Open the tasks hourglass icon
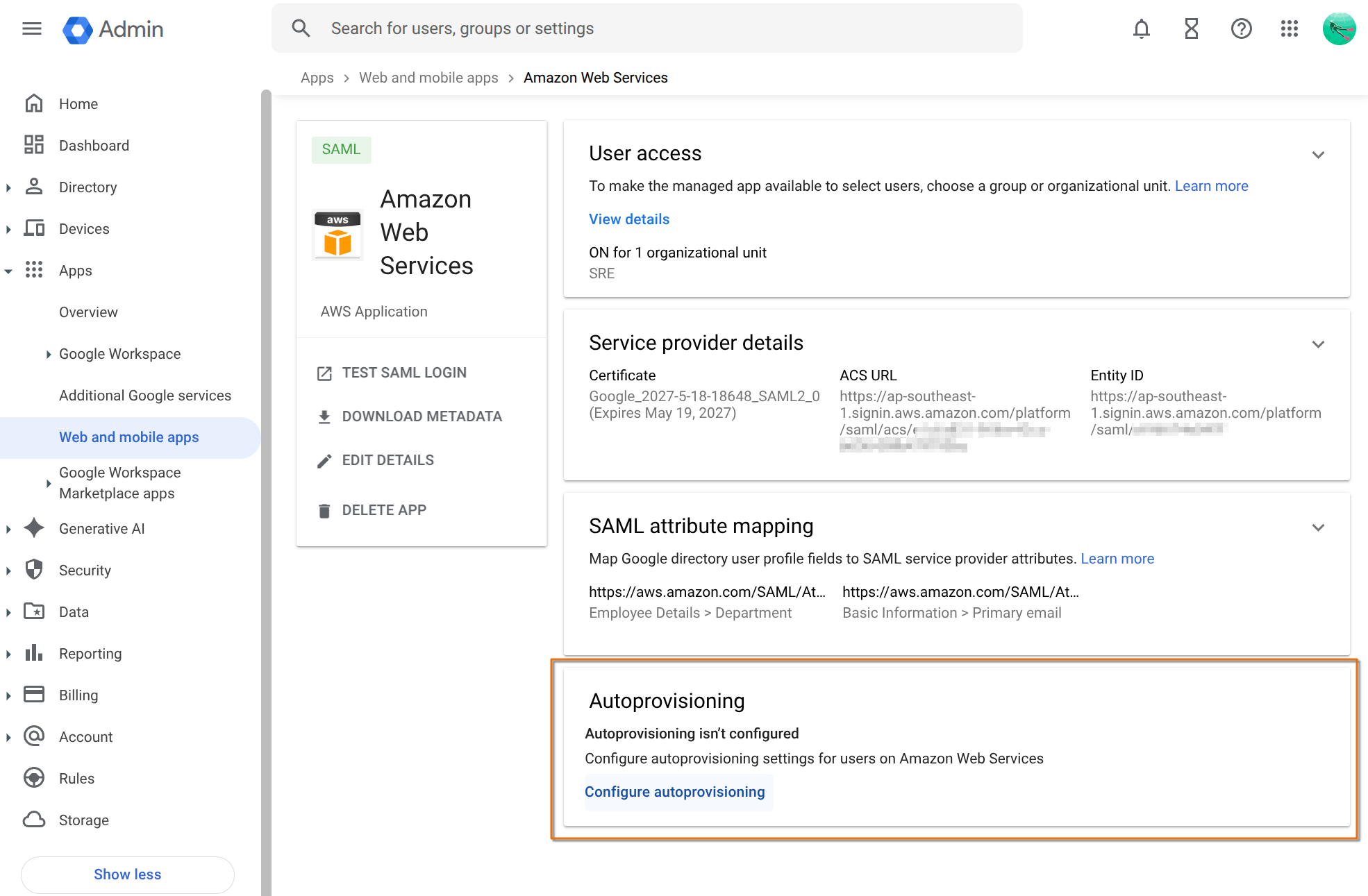This screenshot has width=1368, height=896. 1192,28
